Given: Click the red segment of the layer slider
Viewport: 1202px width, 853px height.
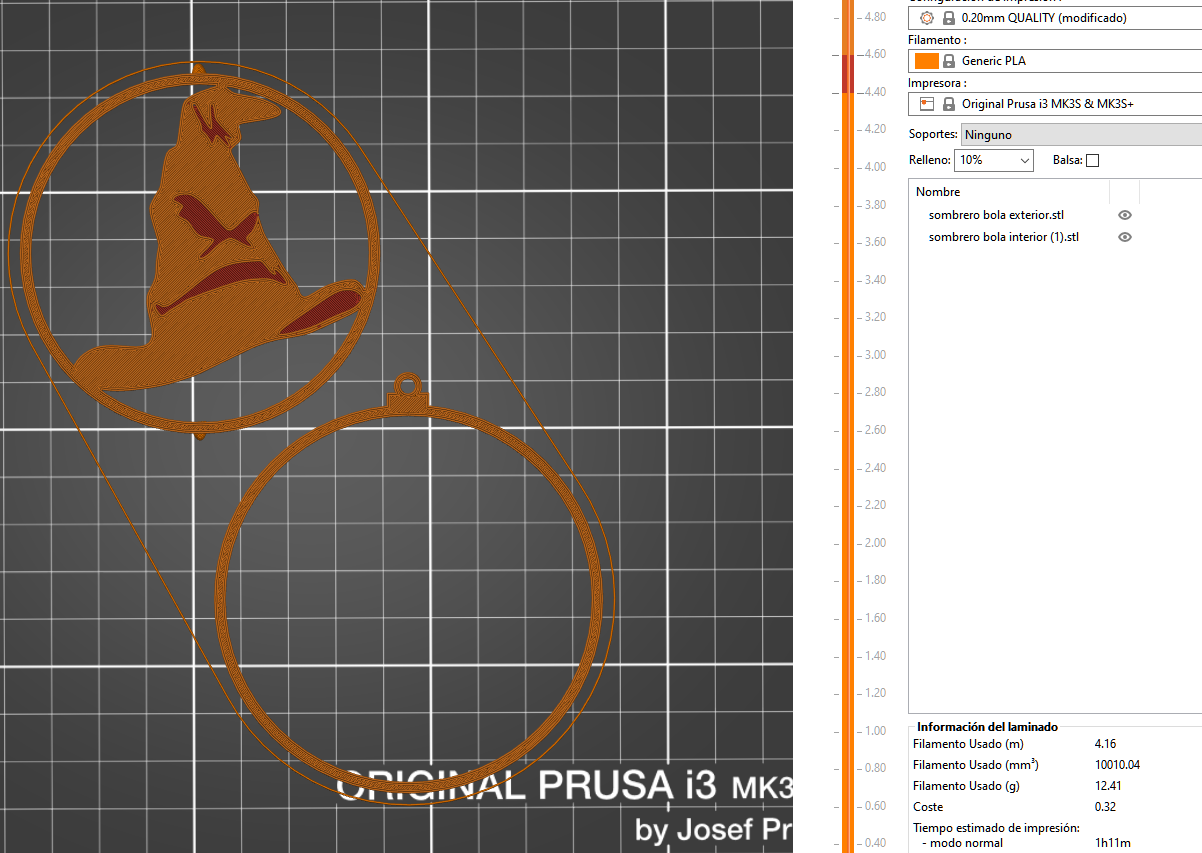Looking at the screenshot, I should coord(847,74).
